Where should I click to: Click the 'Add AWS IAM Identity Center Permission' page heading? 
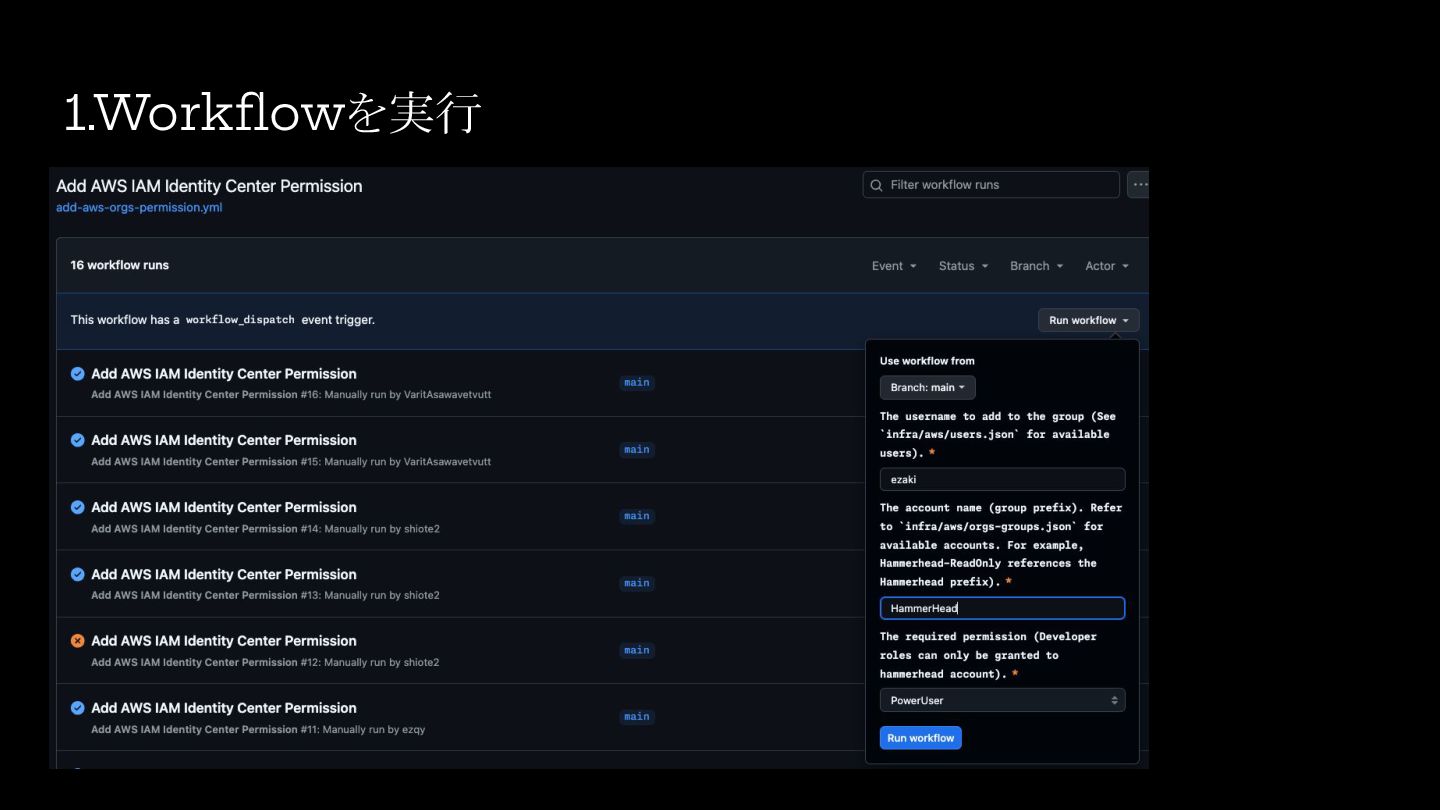pyautogui.click(x=209, y=186)
